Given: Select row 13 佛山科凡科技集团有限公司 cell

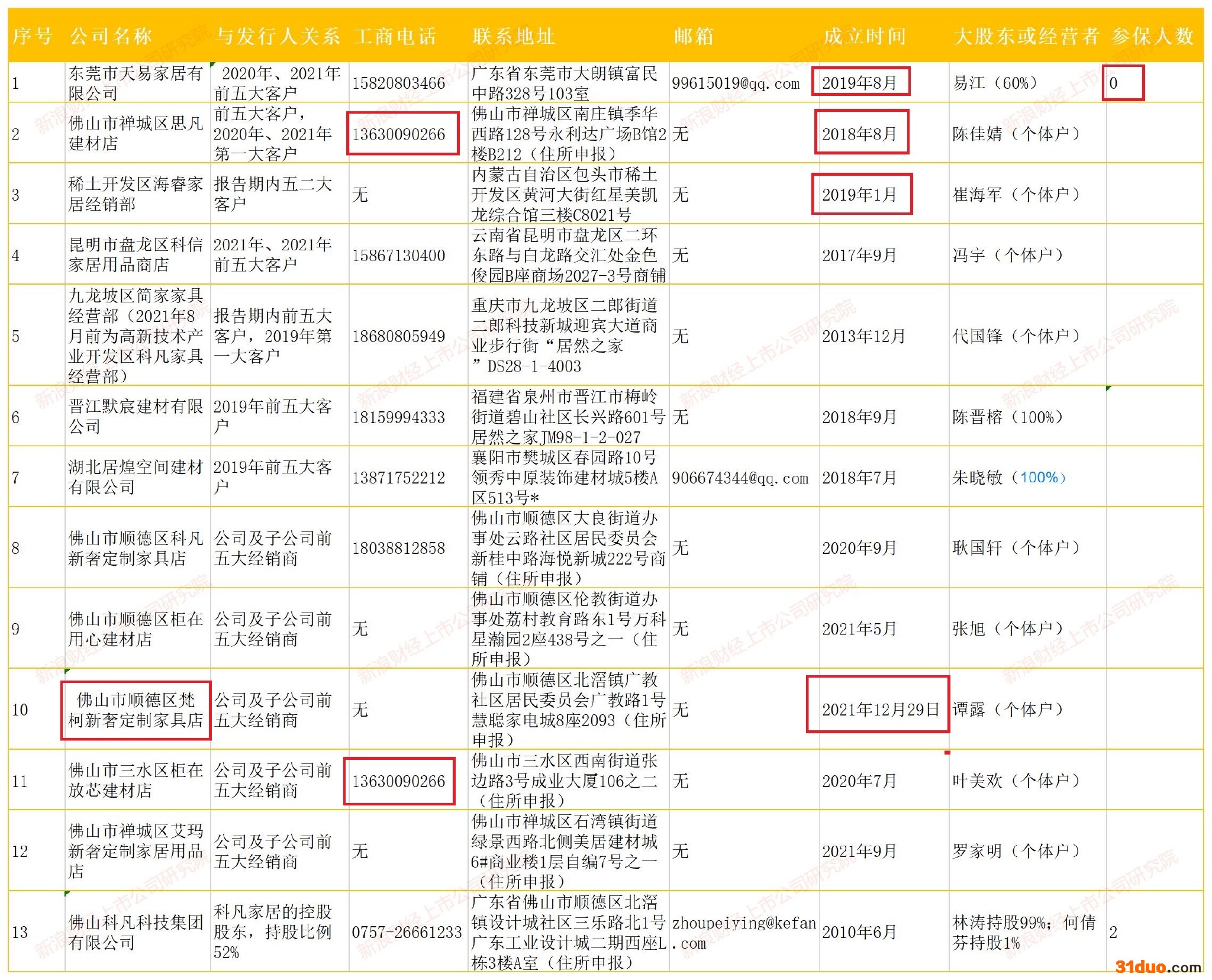Looking at the screenshot, I should coord(136,932).
